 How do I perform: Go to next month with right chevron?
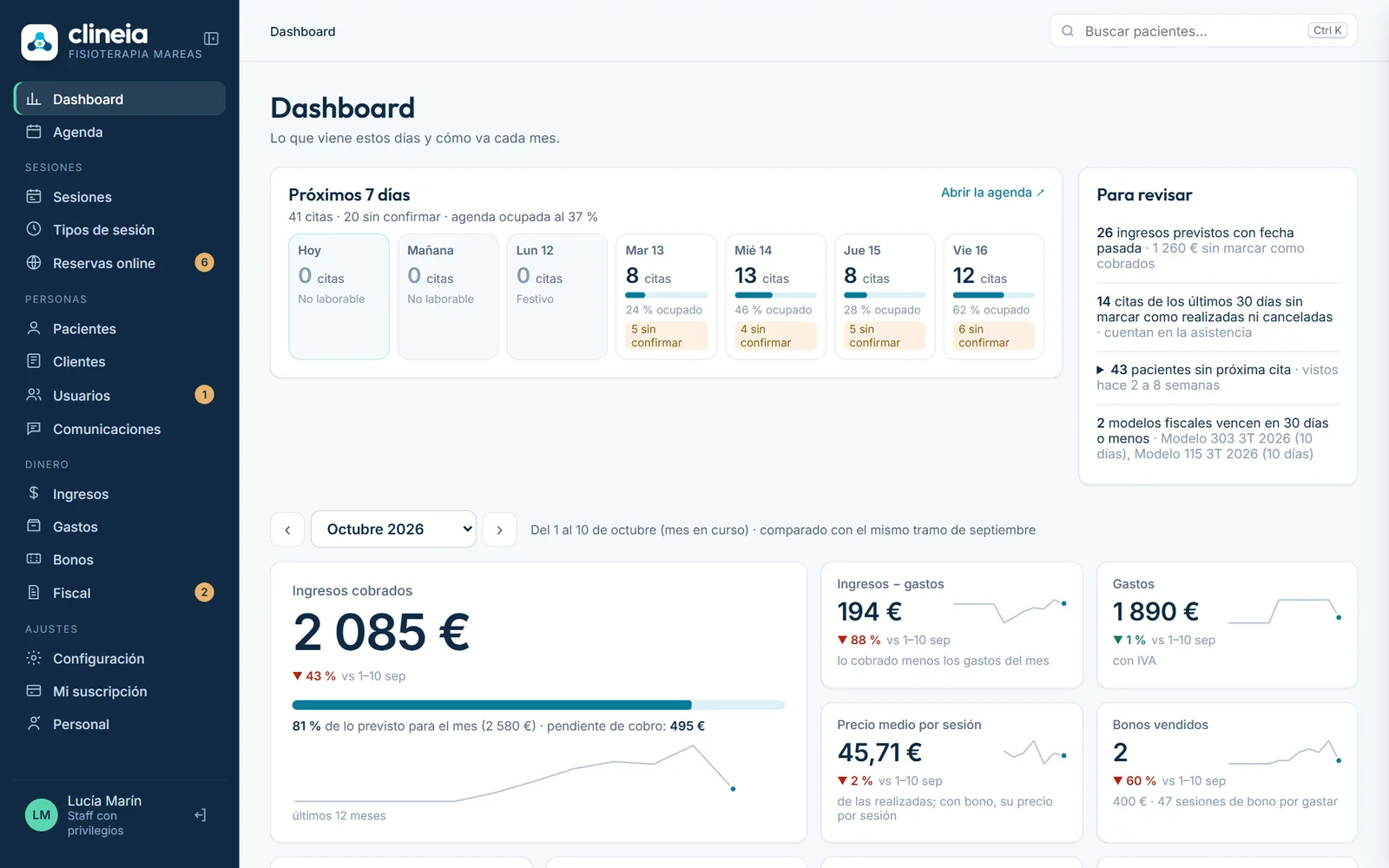[x=499, y=529]
